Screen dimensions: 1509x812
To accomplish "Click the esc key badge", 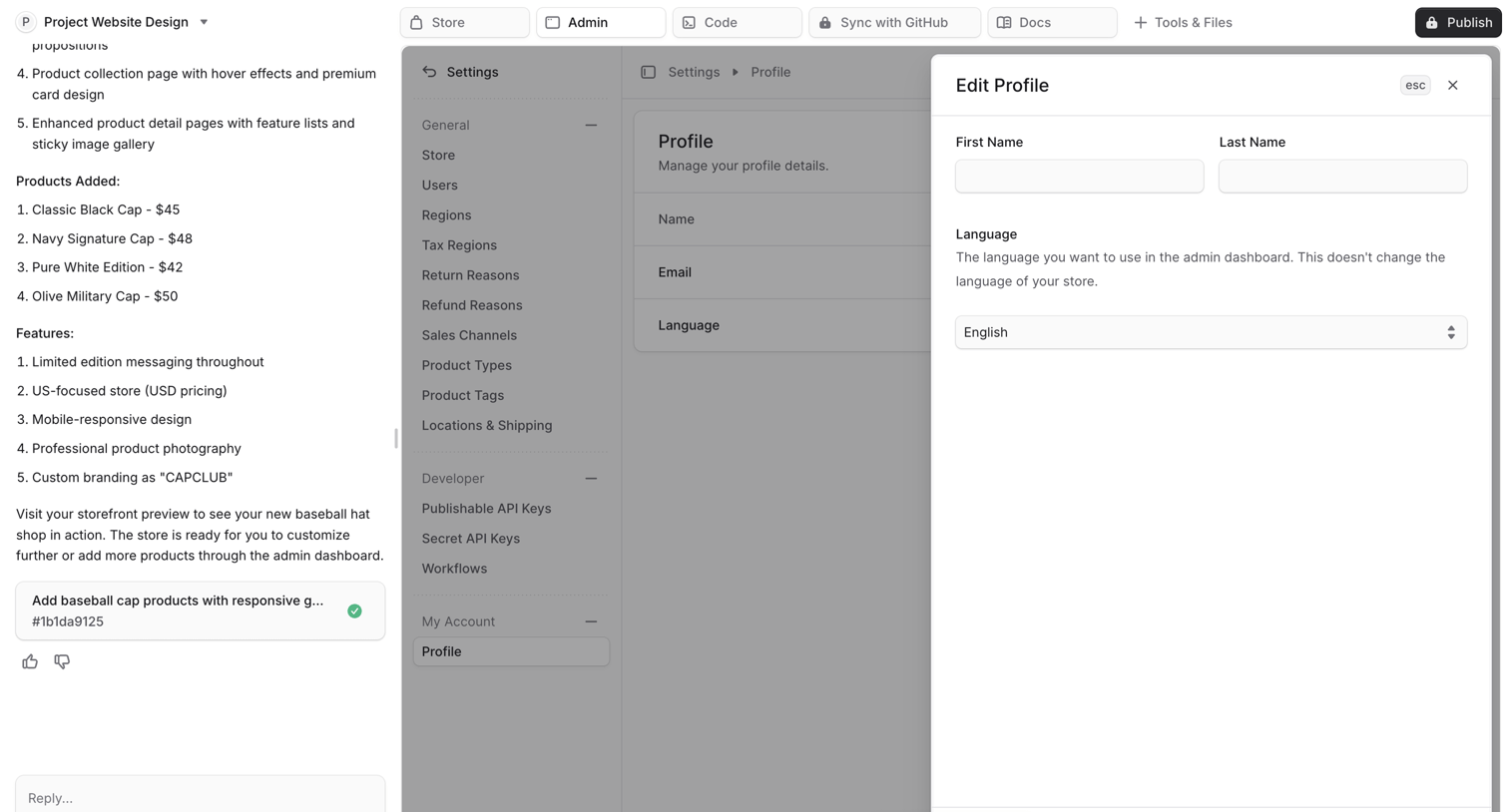I will pyautogui.click(x=1415, y=85).
